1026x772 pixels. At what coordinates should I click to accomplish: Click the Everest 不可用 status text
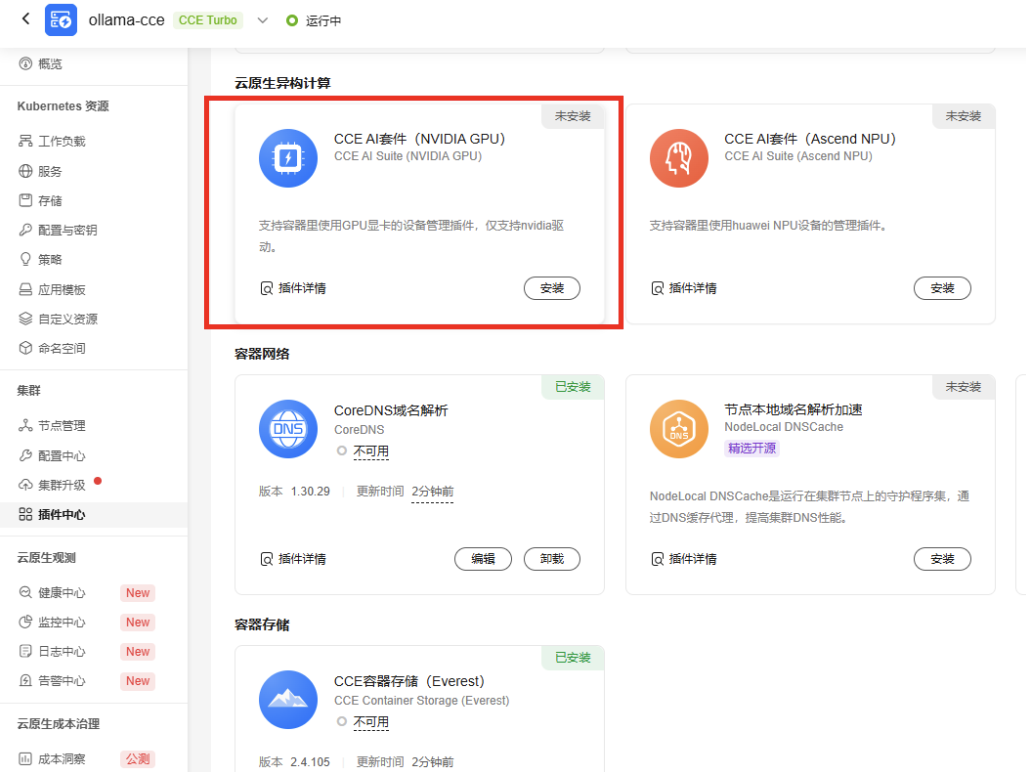tap(371, 722)
